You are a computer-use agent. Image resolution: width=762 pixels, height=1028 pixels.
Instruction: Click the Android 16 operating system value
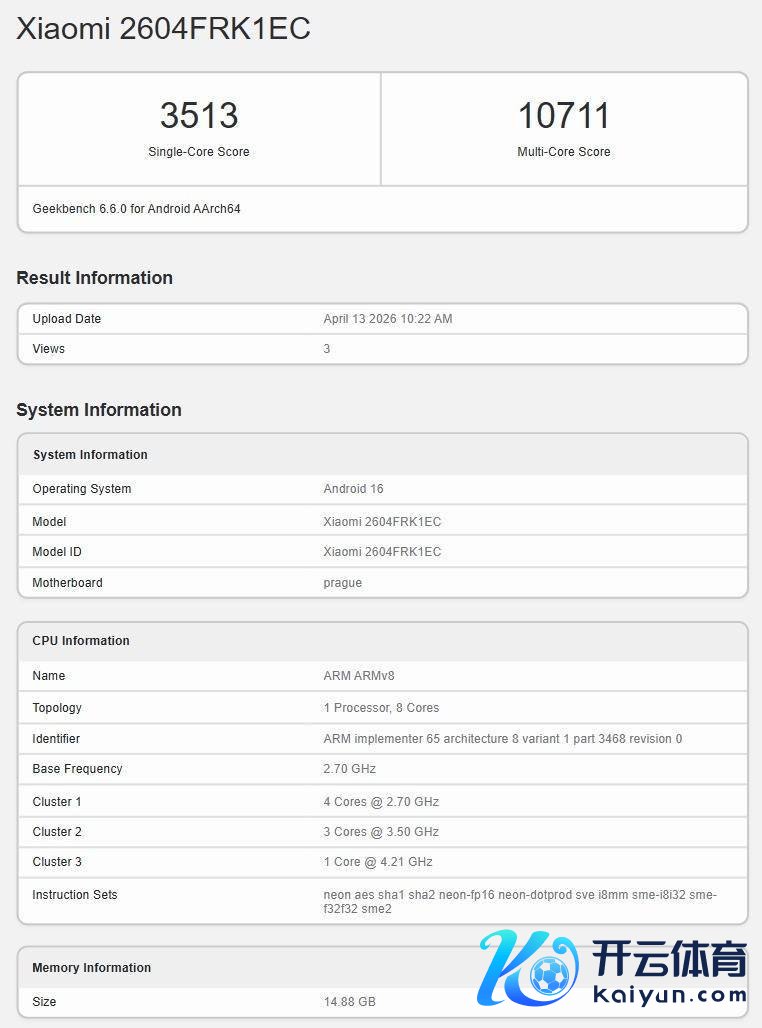[353, 489]
